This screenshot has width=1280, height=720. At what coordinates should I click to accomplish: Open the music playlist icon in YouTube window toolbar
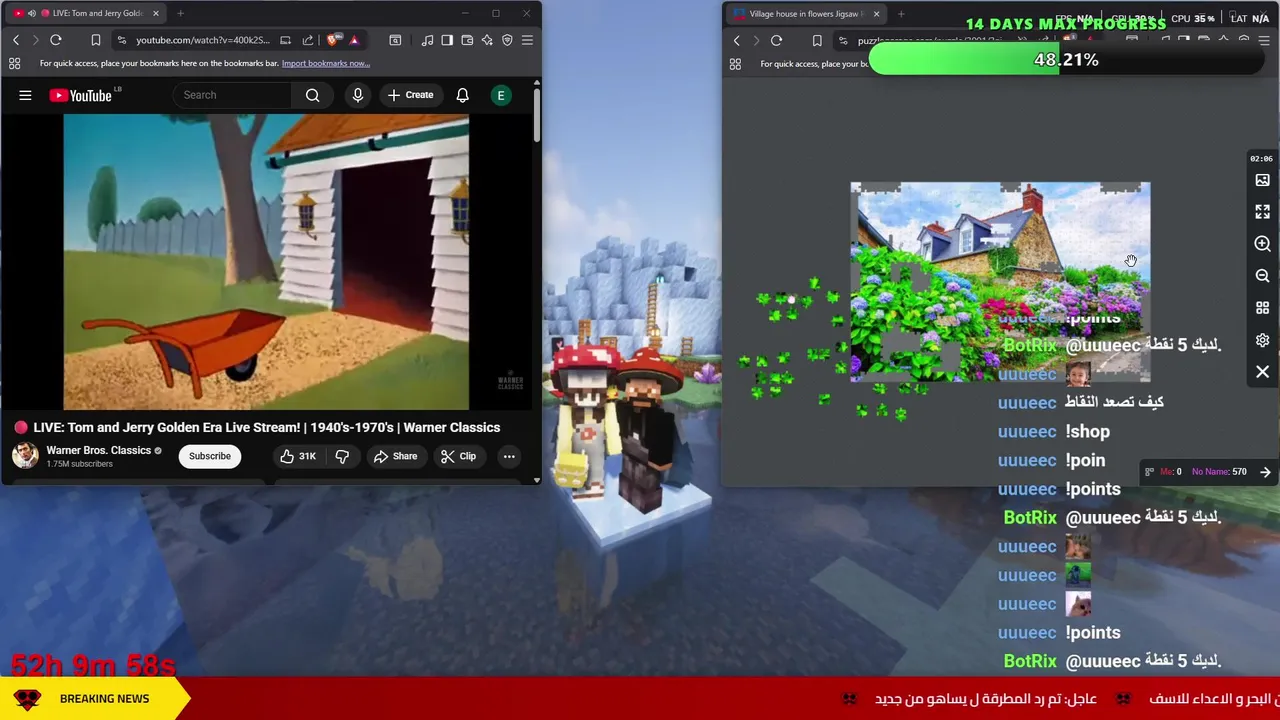coord(427,40)
